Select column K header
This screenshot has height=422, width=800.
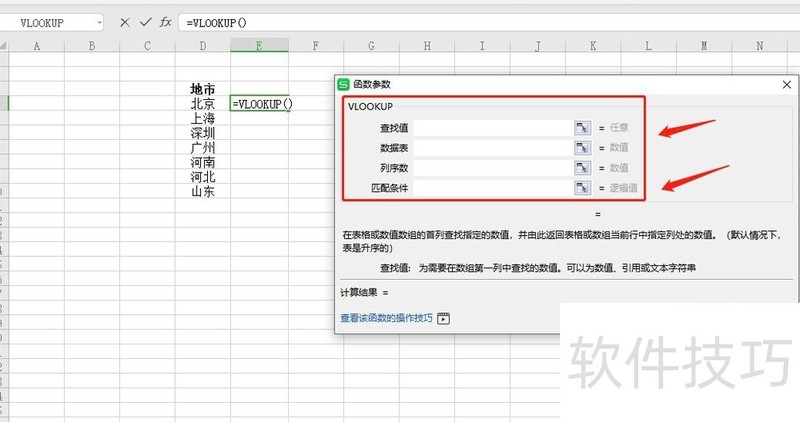click(x=593, y=45)
